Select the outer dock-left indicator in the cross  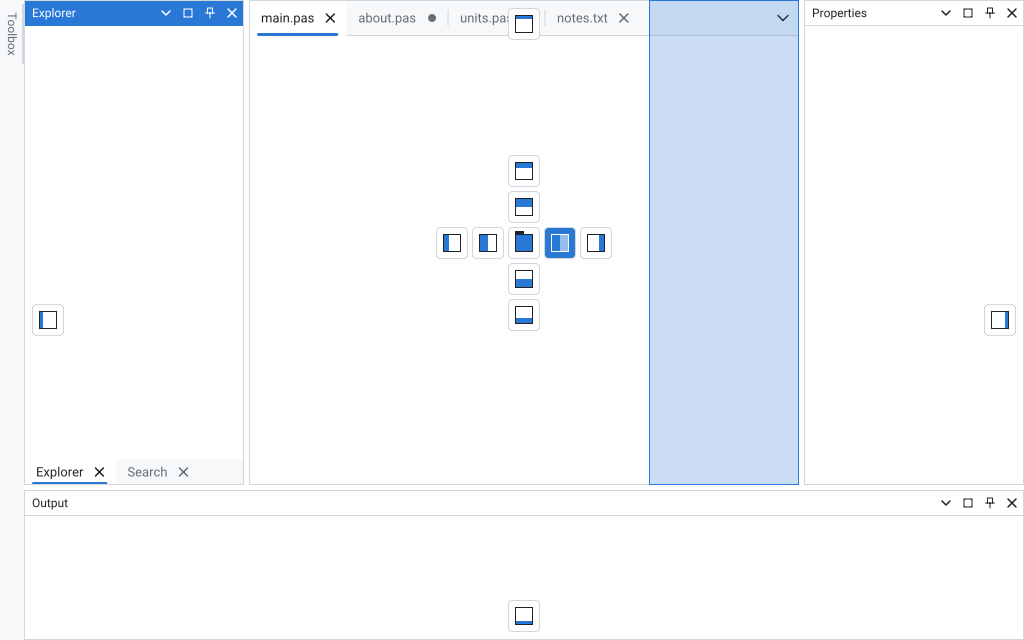(452, 243)
